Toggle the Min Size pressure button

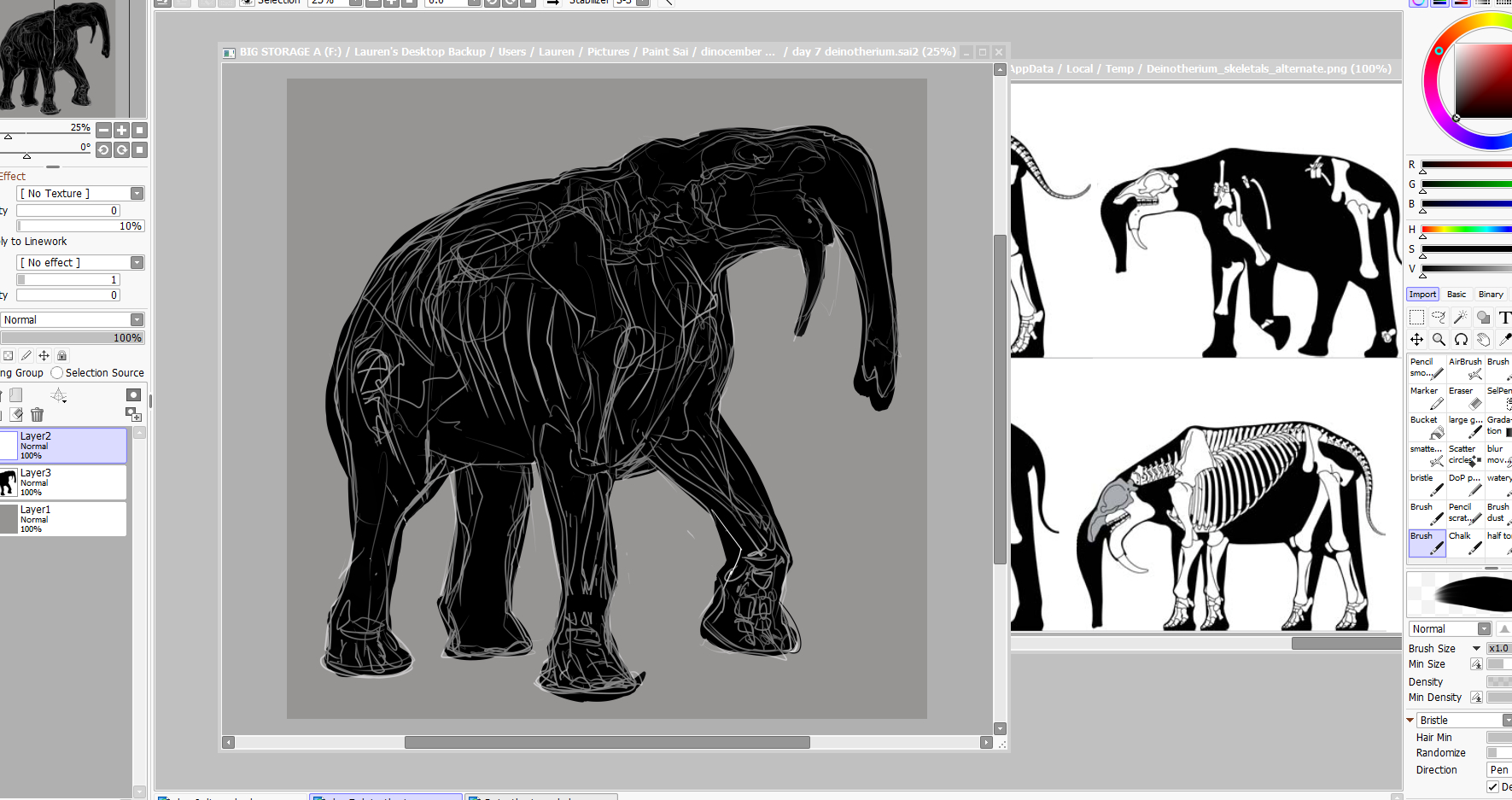1476,664
